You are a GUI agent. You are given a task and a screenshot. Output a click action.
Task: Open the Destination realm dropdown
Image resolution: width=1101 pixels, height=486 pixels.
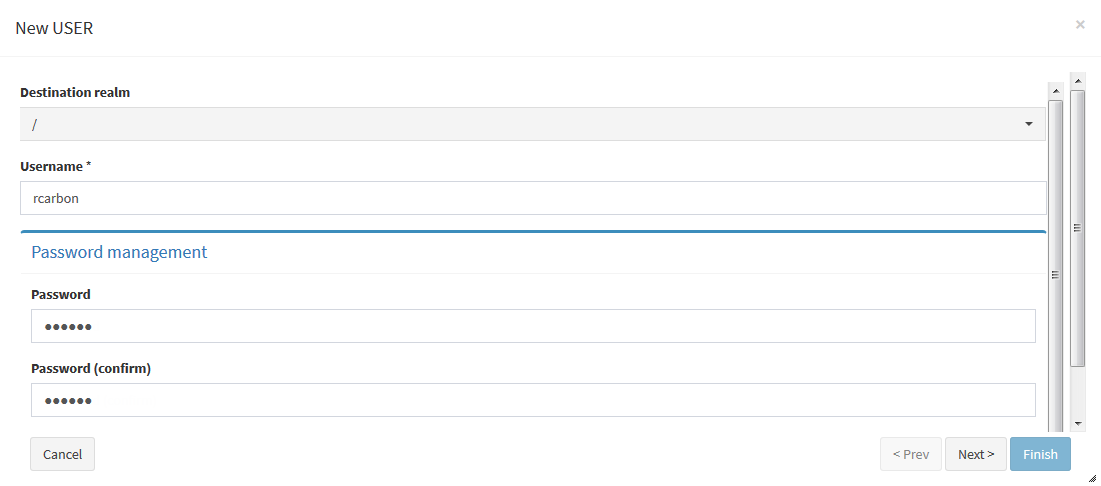coord(532,124)
